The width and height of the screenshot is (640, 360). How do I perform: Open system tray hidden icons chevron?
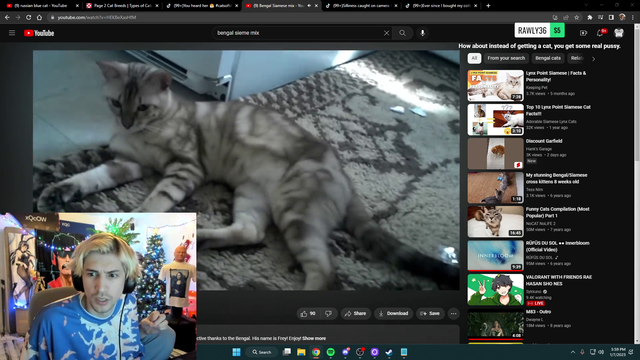pos(573,352)
